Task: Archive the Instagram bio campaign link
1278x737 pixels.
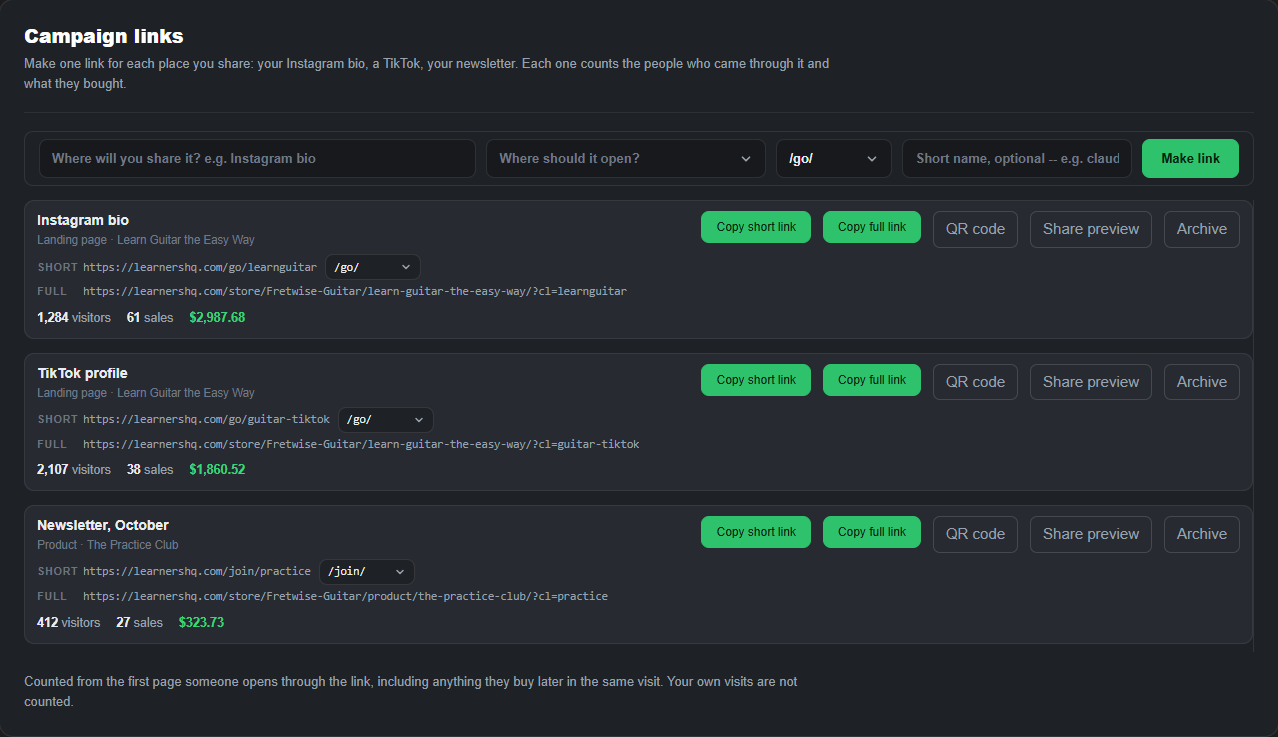Action: pos(1201,229)
